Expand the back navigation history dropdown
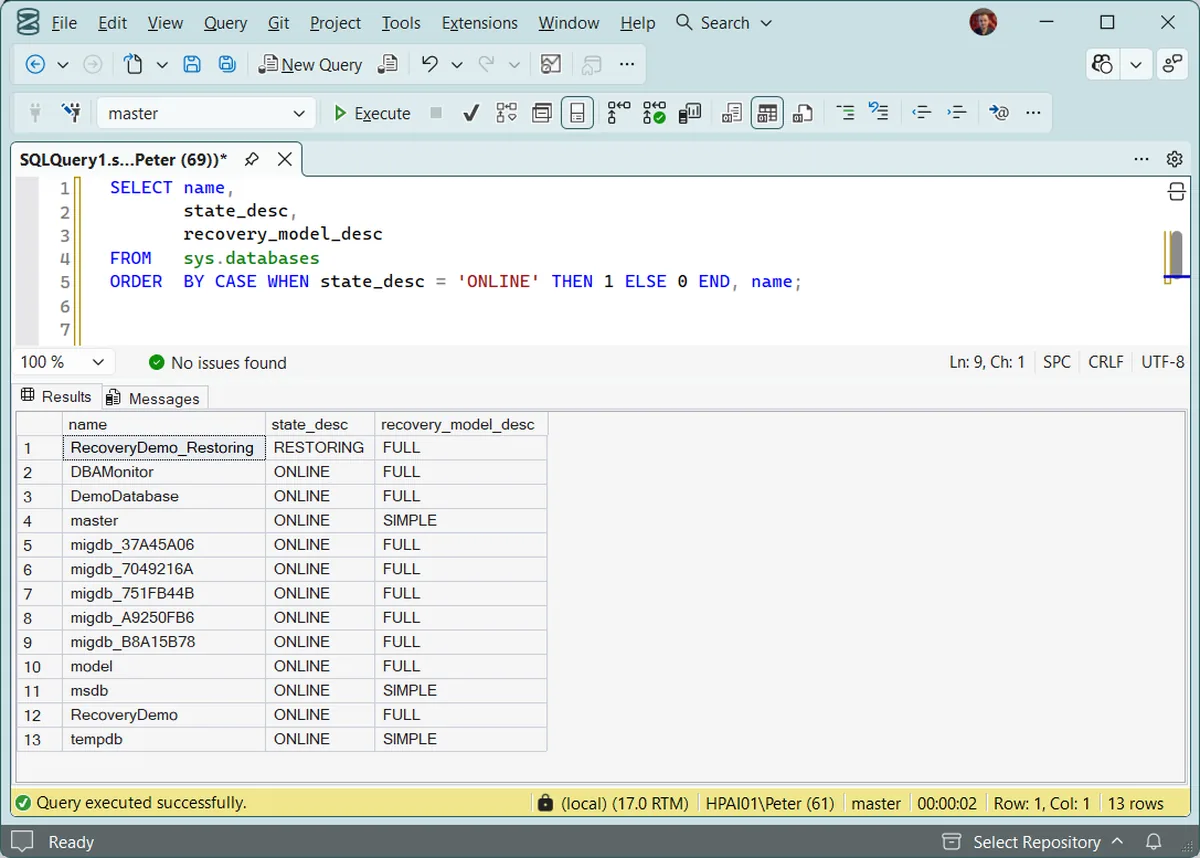1200x858 pixels. pyautogui.click(x=63, y=64)
